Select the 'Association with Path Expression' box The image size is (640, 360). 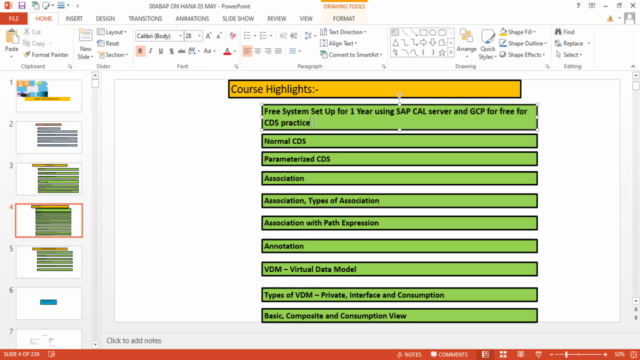[x=399, y=223]
